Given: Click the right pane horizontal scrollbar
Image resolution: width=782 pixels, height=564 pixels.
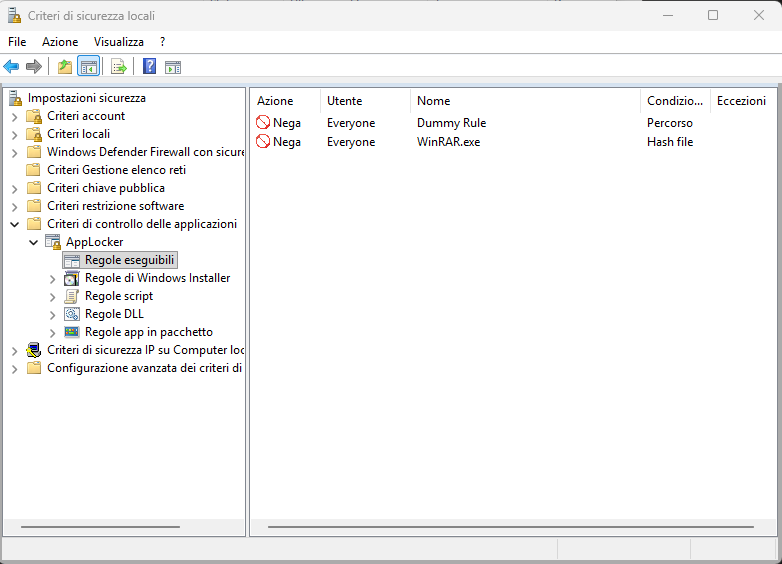Looking at the screenshot, I should coord(511,527).
